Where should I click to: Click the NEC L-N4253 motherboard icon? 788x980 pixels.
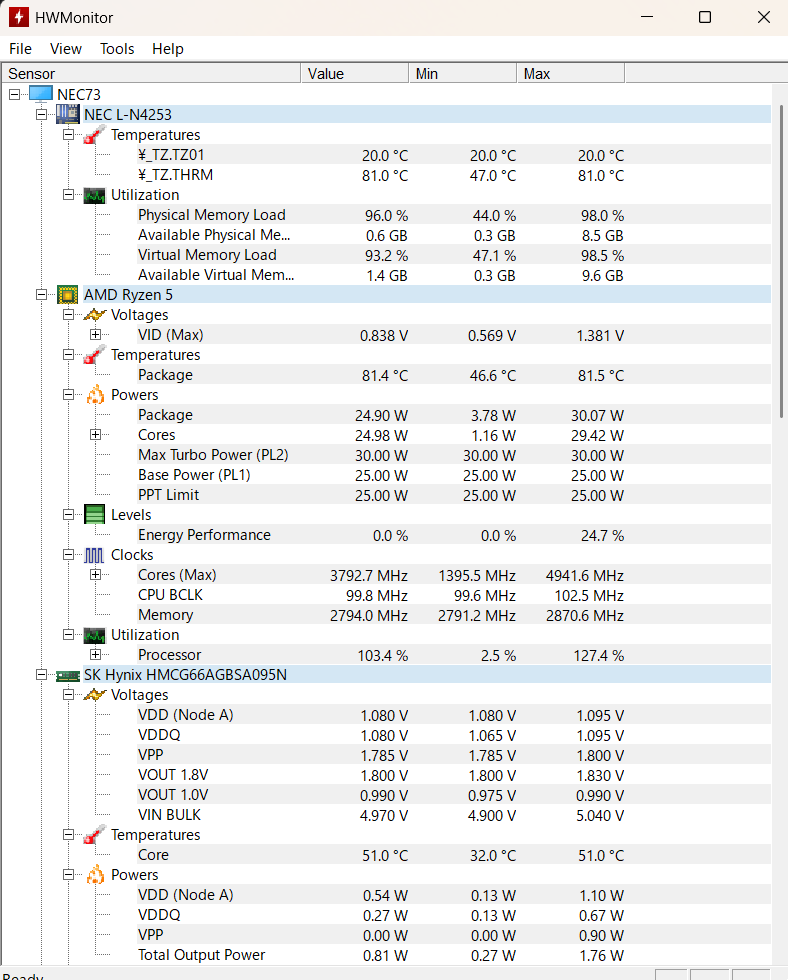(x=68, y=114)
